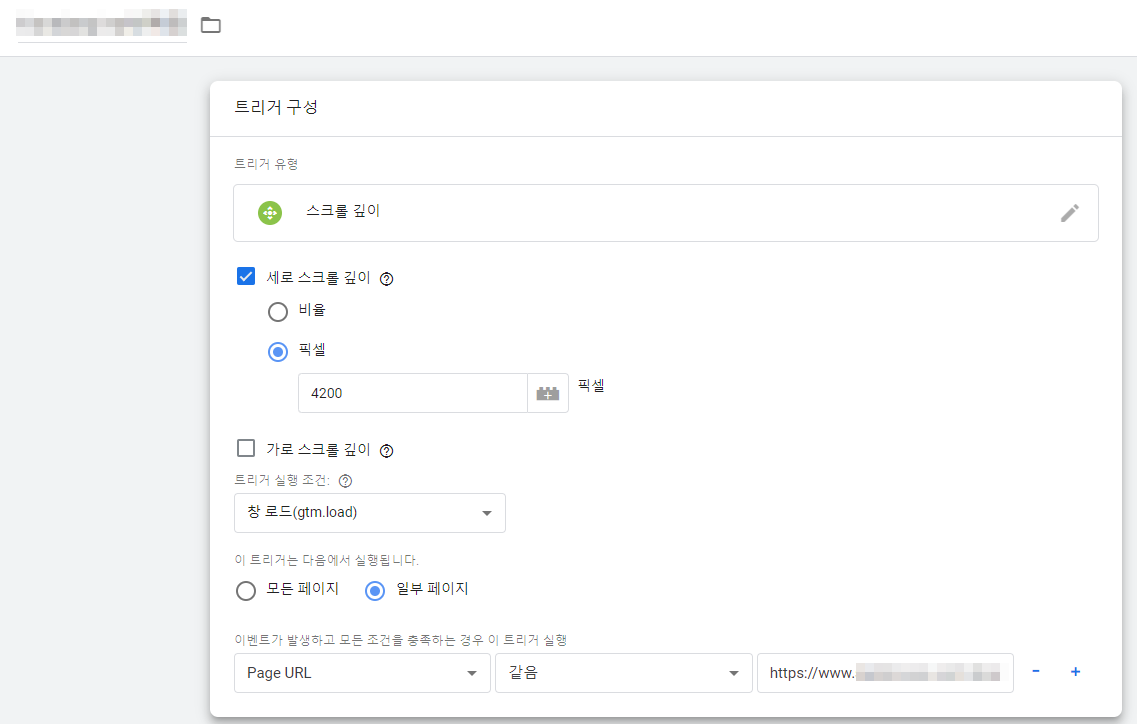
Task: Click the minus button to remove the condition
Action: (1036, 672)
